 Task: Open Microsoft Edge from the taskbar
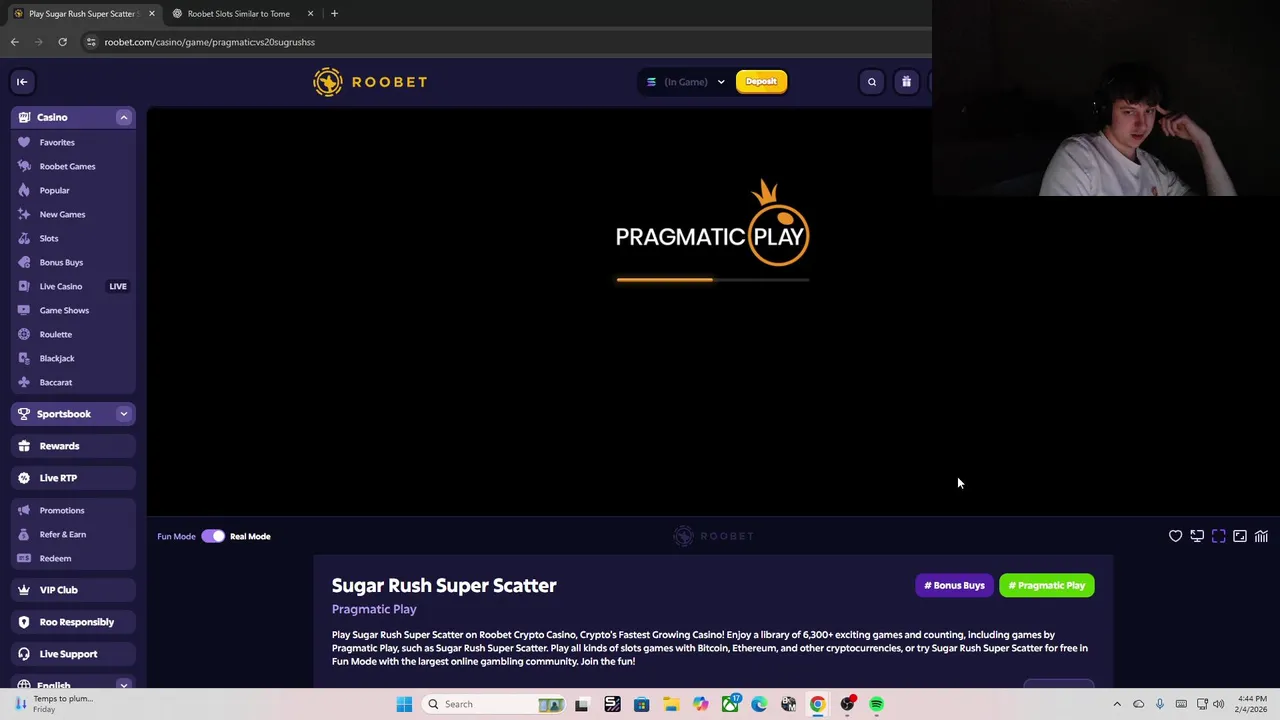759,704
